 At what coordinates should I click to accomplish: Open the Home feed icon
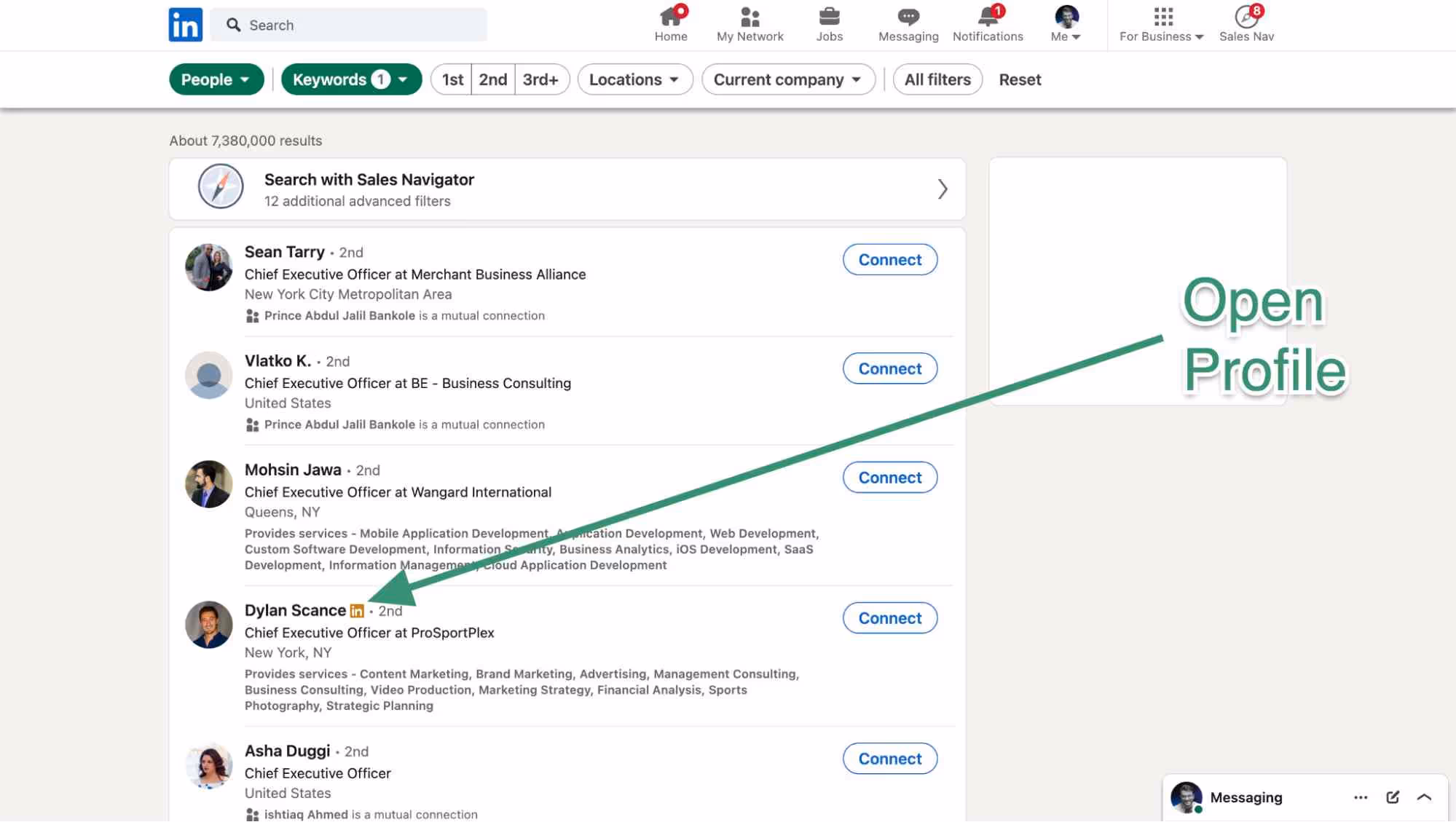pyautogui.click(x=670, y=18)
